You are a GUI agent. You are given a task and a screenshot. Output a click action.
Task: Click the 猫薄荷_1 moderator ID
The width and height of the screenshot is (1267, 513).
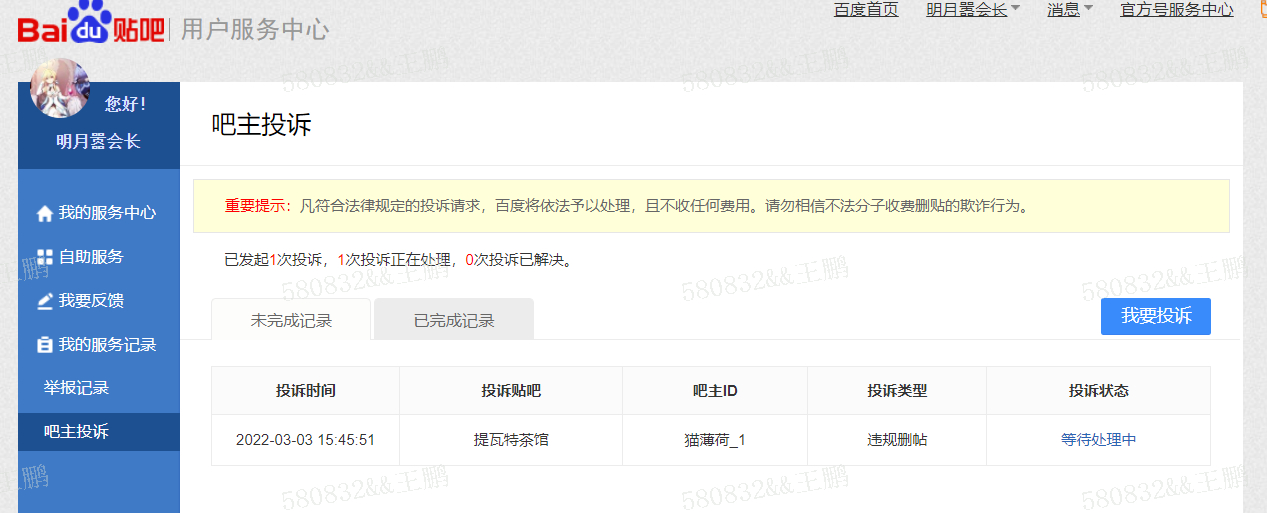pyautogui.click(x=714, y=440)
